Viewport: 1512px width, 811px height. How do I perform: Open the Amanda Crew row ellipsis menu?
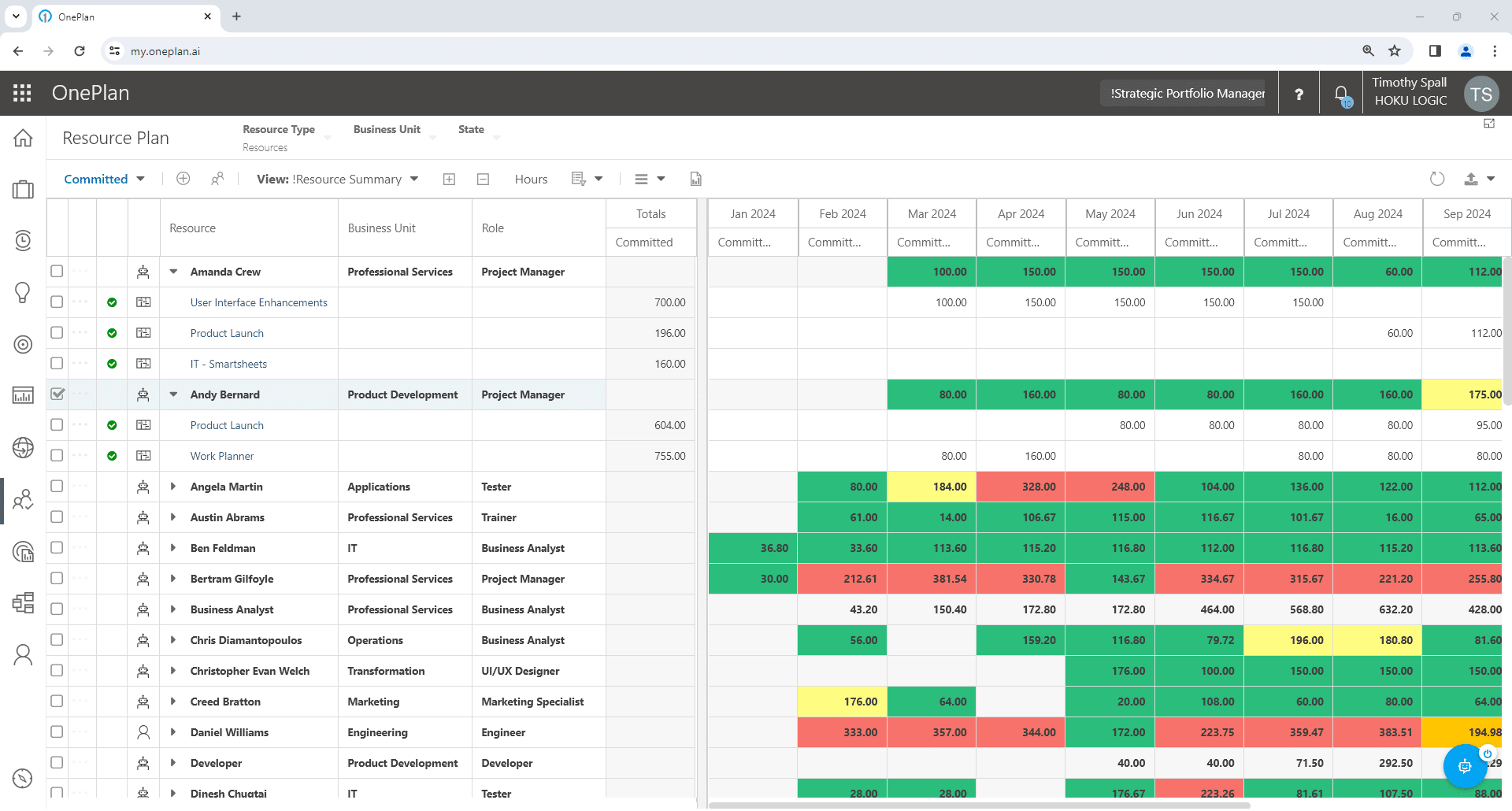(80, 271)
